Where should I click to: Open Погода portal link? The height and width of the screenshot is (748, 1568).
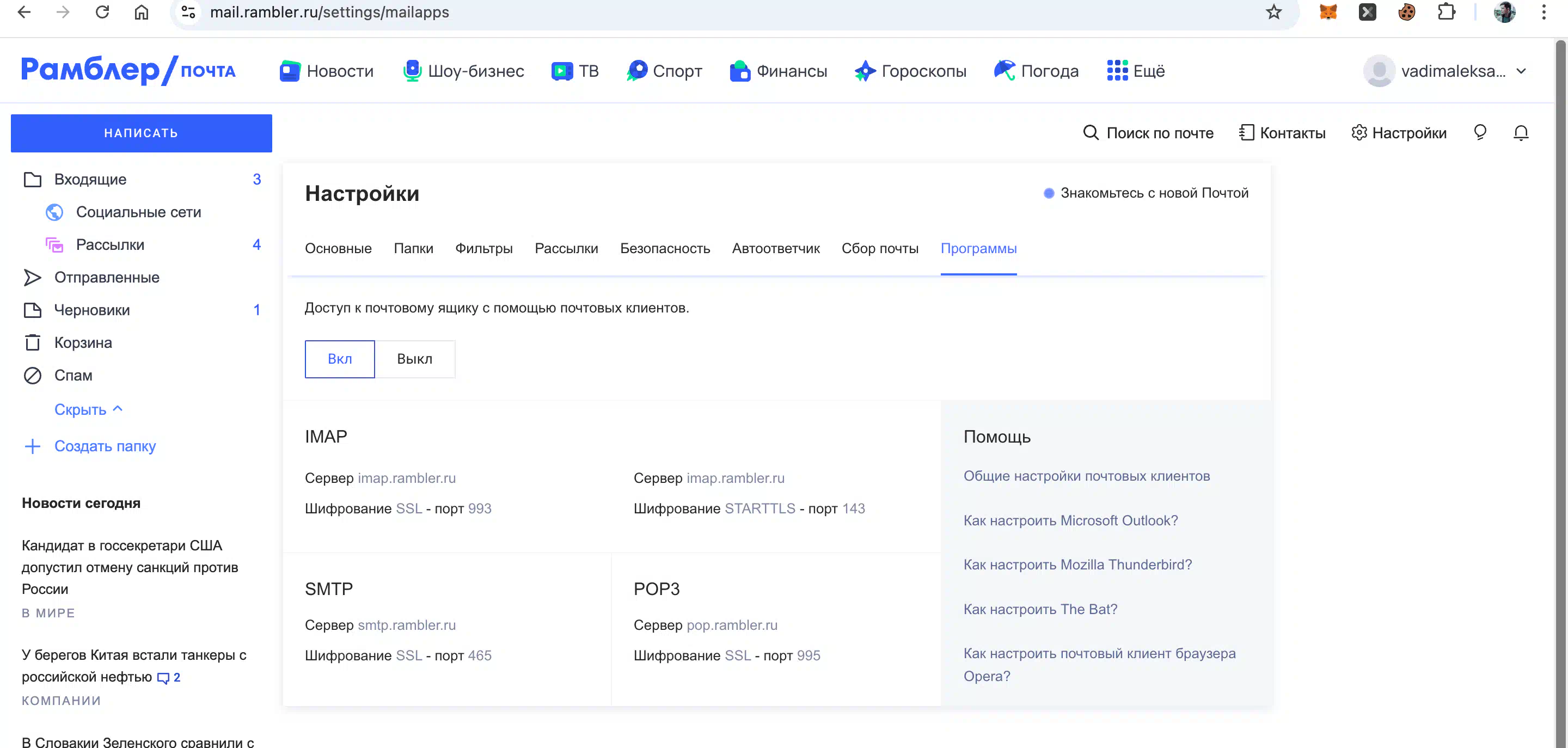coord(1037,71)
